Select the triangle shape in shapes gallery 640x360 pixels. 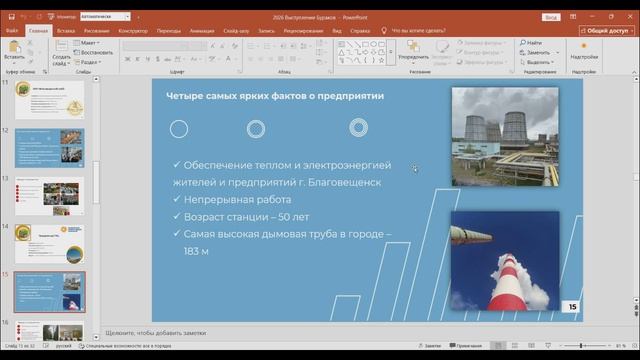[342, 52]
